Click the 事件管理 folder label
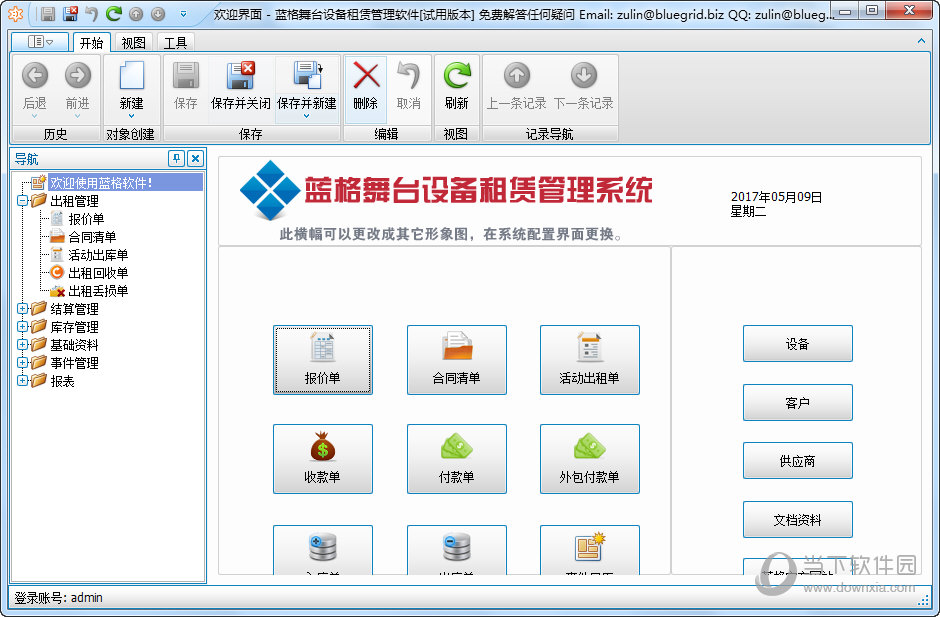Image resolution: width=940 pixels, height=617 pixels. tap(74, 363)
